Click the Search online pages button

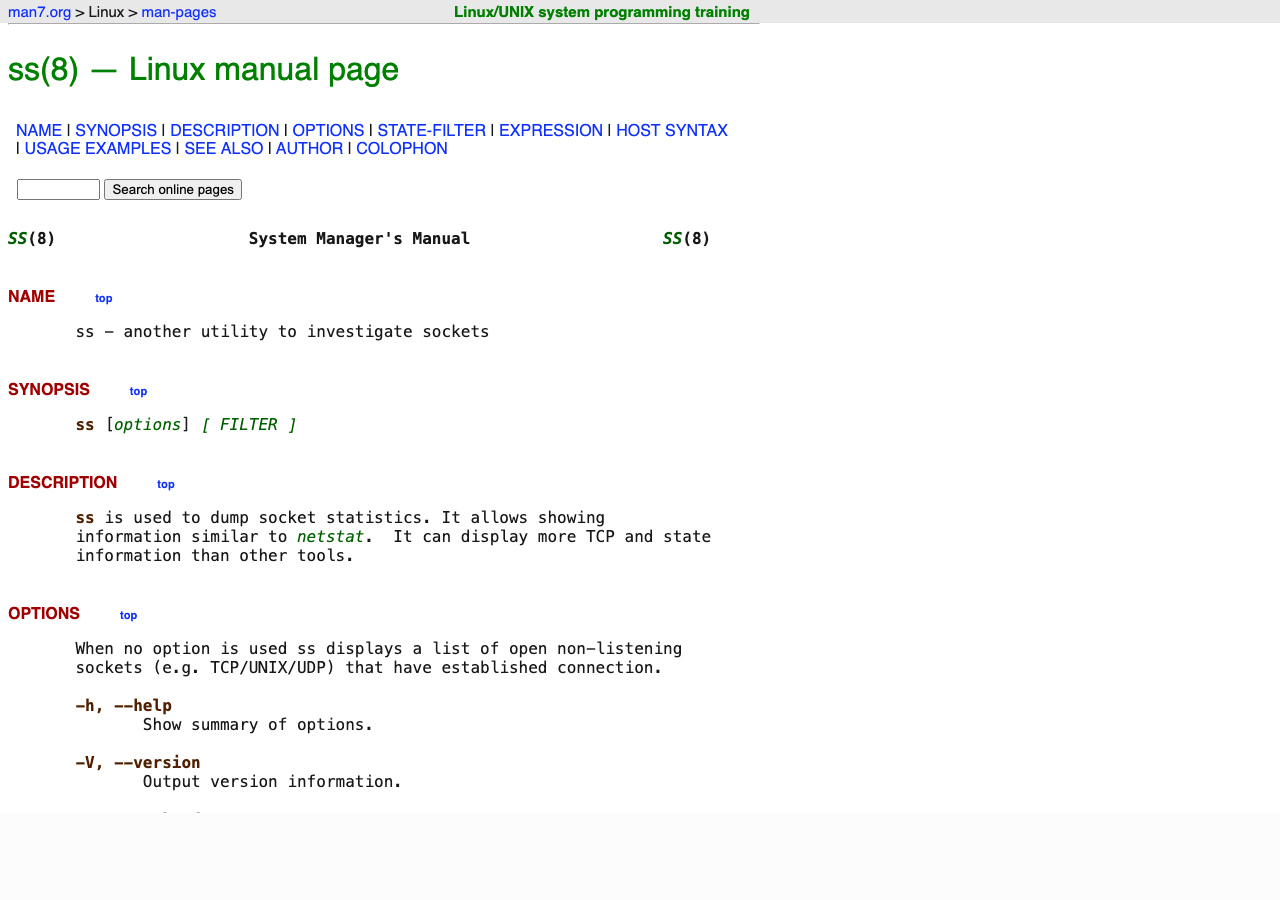172,189
